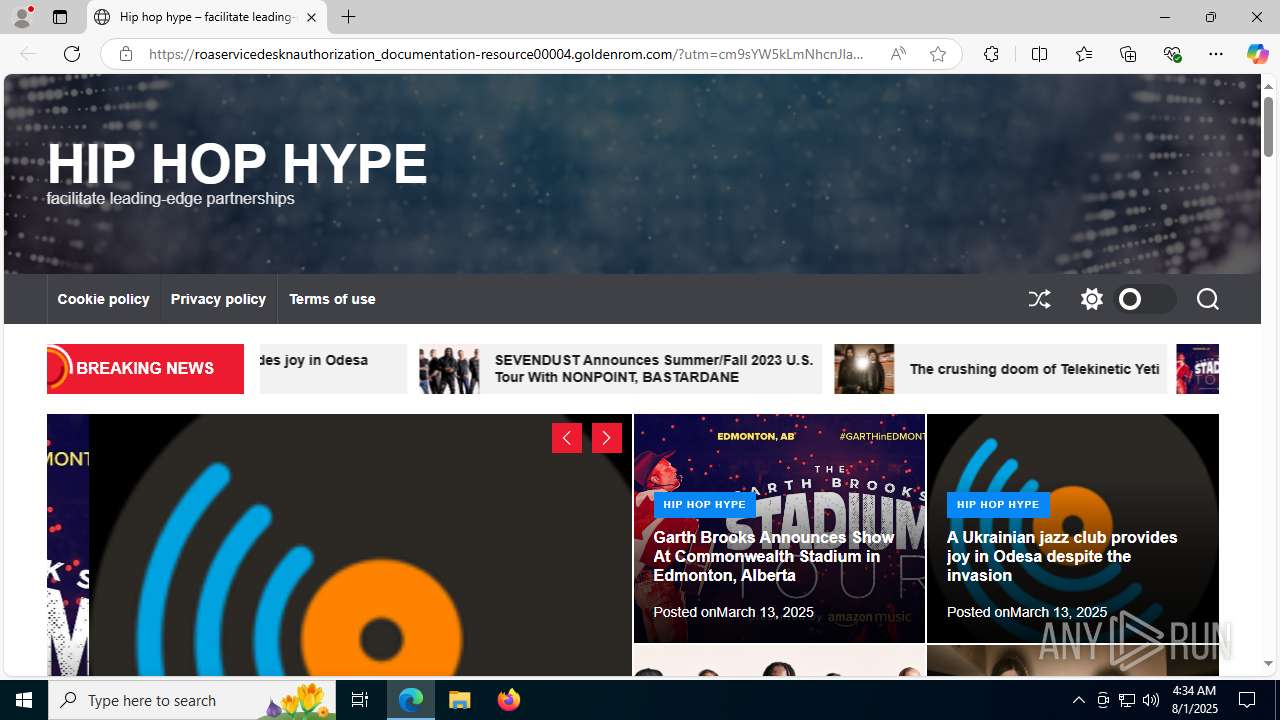Screen dimensions: 1280x720
Task: Open Browser essentials icon
Action: click(1172, 54)
